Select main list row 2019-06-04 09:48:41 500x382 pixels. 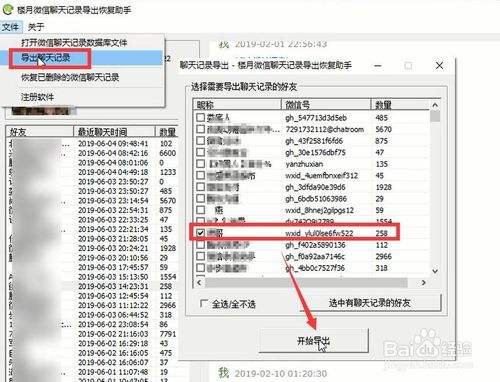click(x=93, y=144)
